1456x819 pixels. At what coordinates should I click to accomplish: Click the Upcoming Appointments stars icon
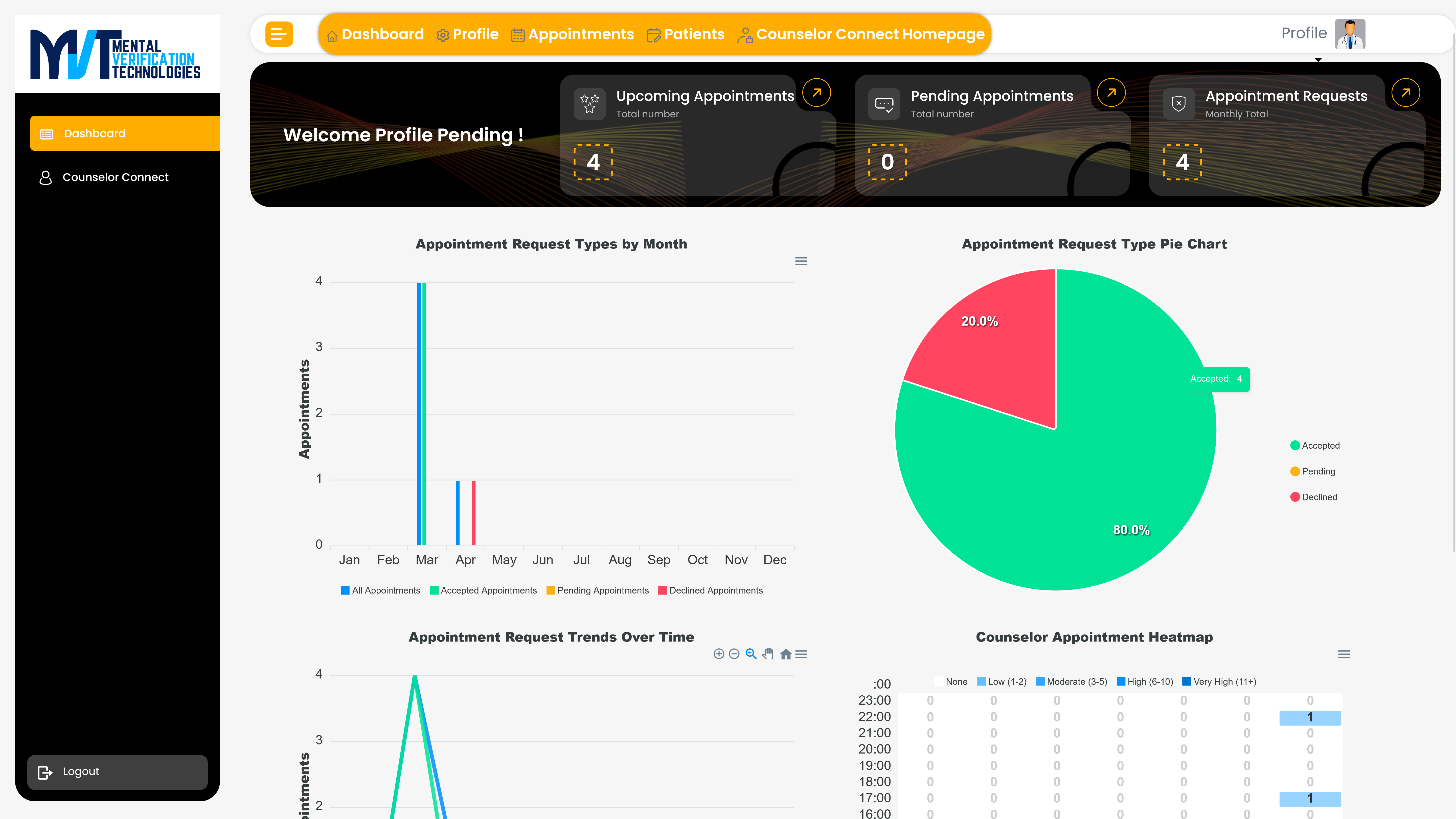pos(589,104)
